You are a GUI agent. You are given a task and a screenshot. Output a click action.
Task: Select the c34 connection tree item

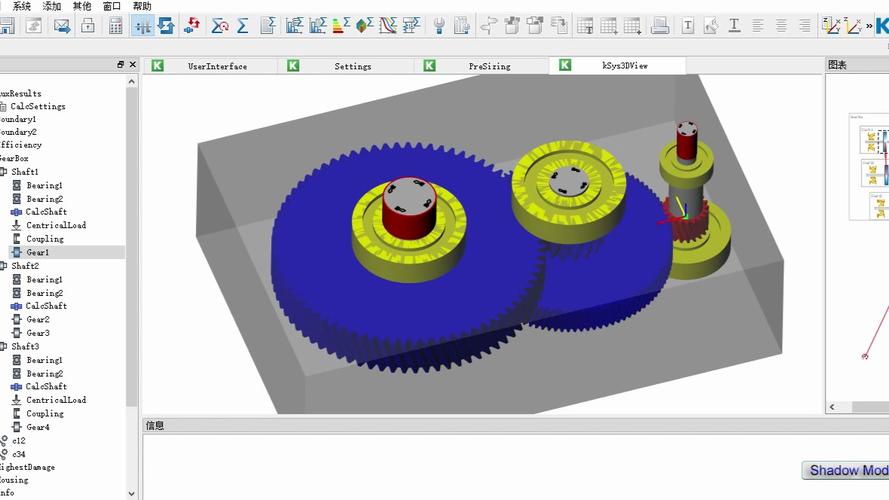tap(19, 454)
